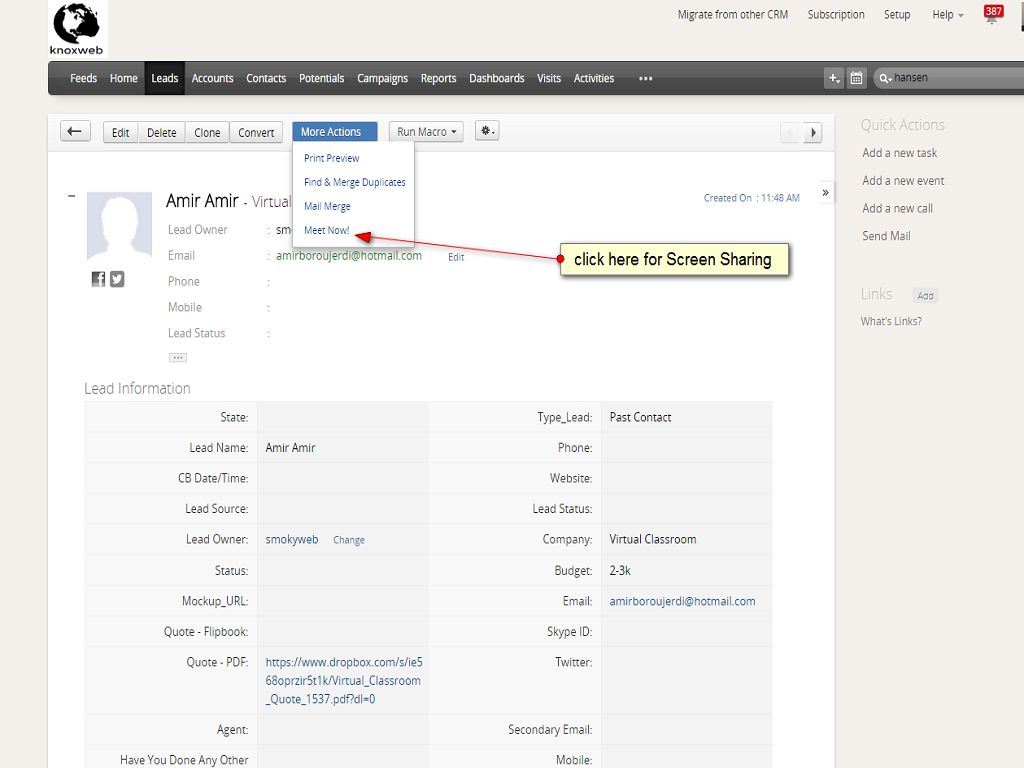Open the Help dropdown

coord(948,14)
